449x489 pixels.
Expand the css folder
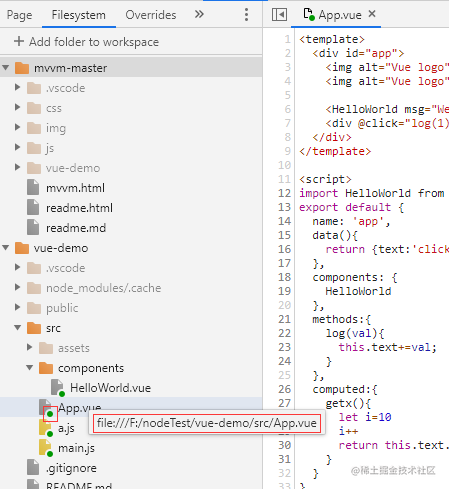pos(17,107)
